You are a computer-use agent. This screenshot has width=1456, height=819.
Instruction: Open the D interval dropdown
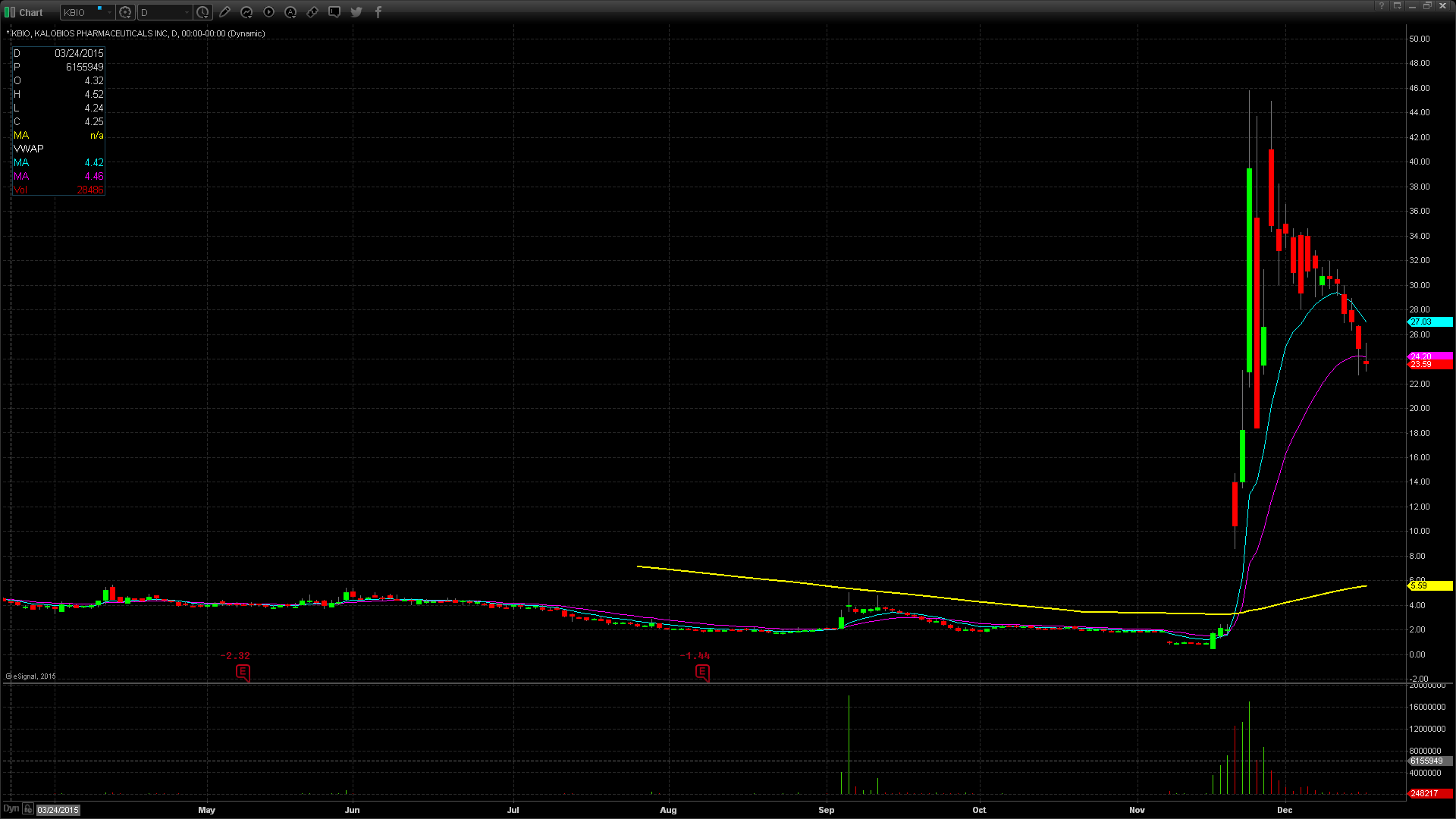pyautogui.click(x=187, y=12)
